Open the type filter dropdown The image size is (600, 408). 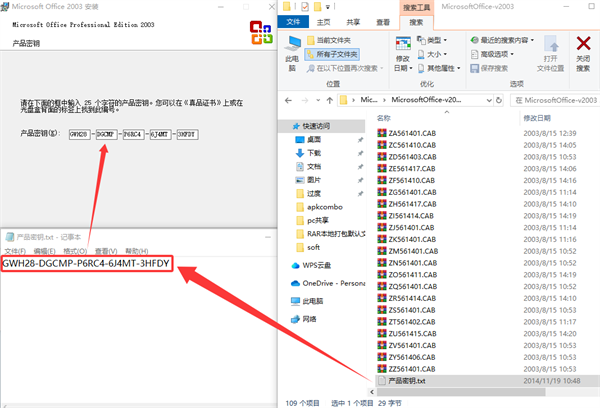[x=432, y=40]
